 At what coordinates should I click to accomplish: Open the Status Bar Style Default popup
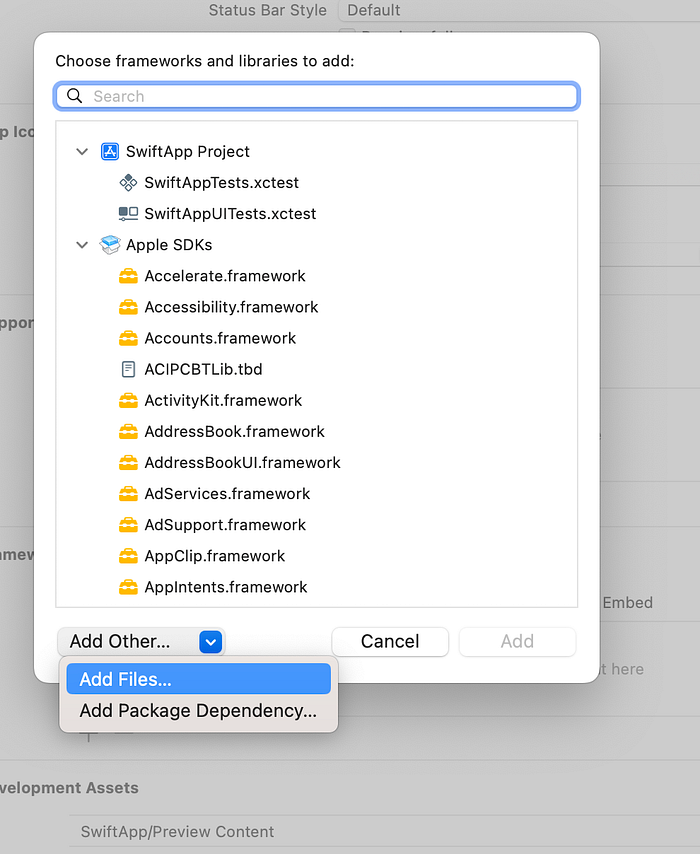click(x=519, y=10)
